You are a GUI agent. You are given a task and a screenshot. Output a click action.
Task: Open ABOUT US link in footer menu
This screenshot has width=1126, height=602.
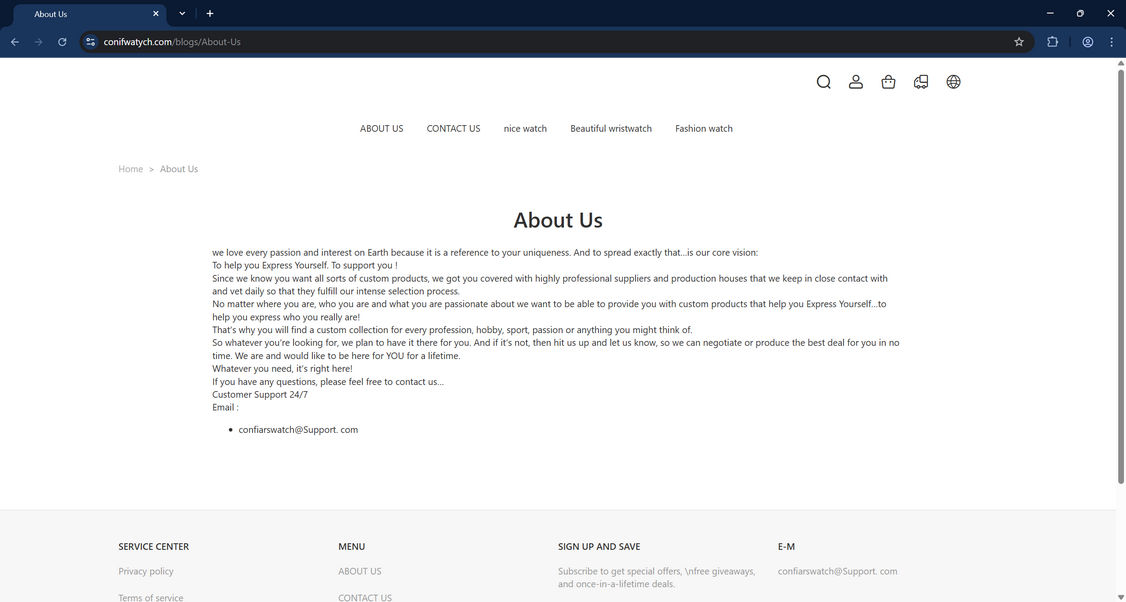(360, 571)
